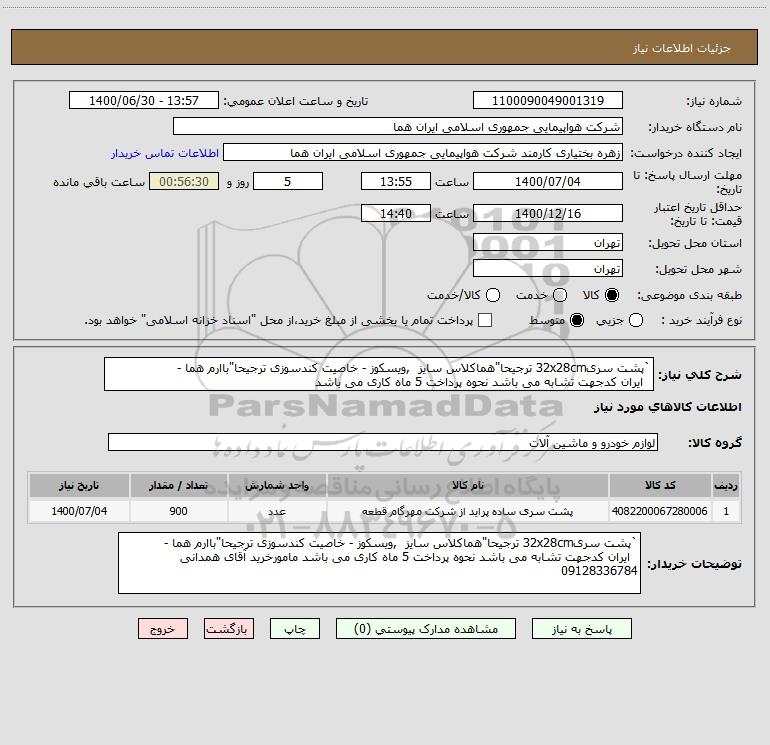770x745 pixels.
Task: Click the کد کالا column header
Action: click(660, 486)
